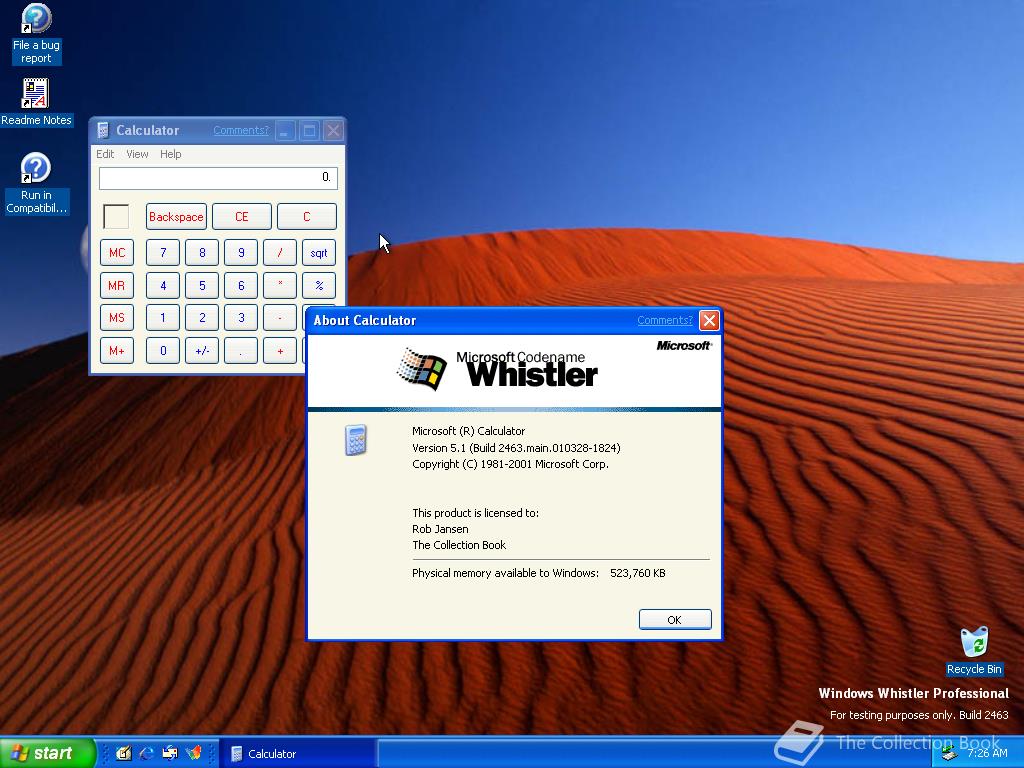
Task: Click the '523,760 KB' memory value
Action: (x=637, y=573)
